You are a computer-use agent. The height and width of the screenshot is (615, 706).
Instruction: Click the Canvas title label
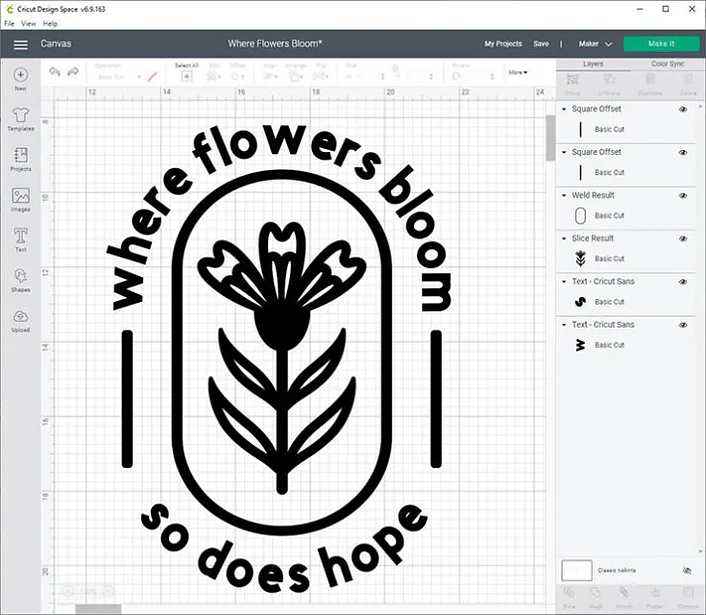56,44
